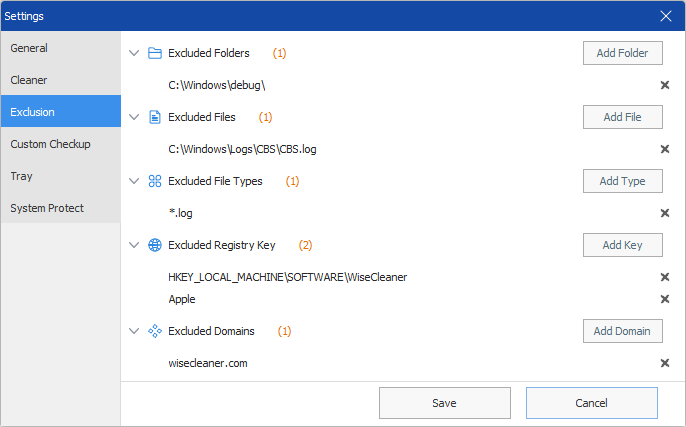Click the Excluded Registry Key globe icon
This screenshot has width=686, height=427.
(x=155, y=245)
